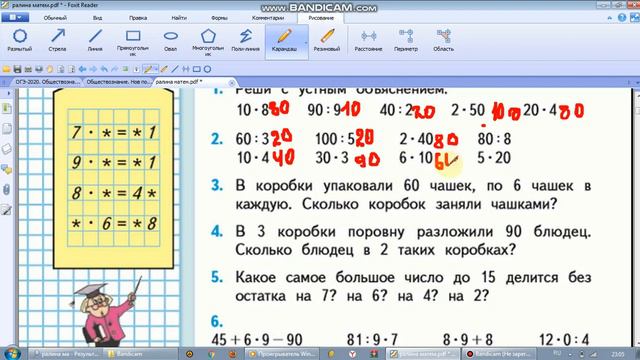This screenshot has width=640, height=360.
Task: Select the Distance (Расстояние) measure tool
Action: pyautogui.click(x=368, y=40)
